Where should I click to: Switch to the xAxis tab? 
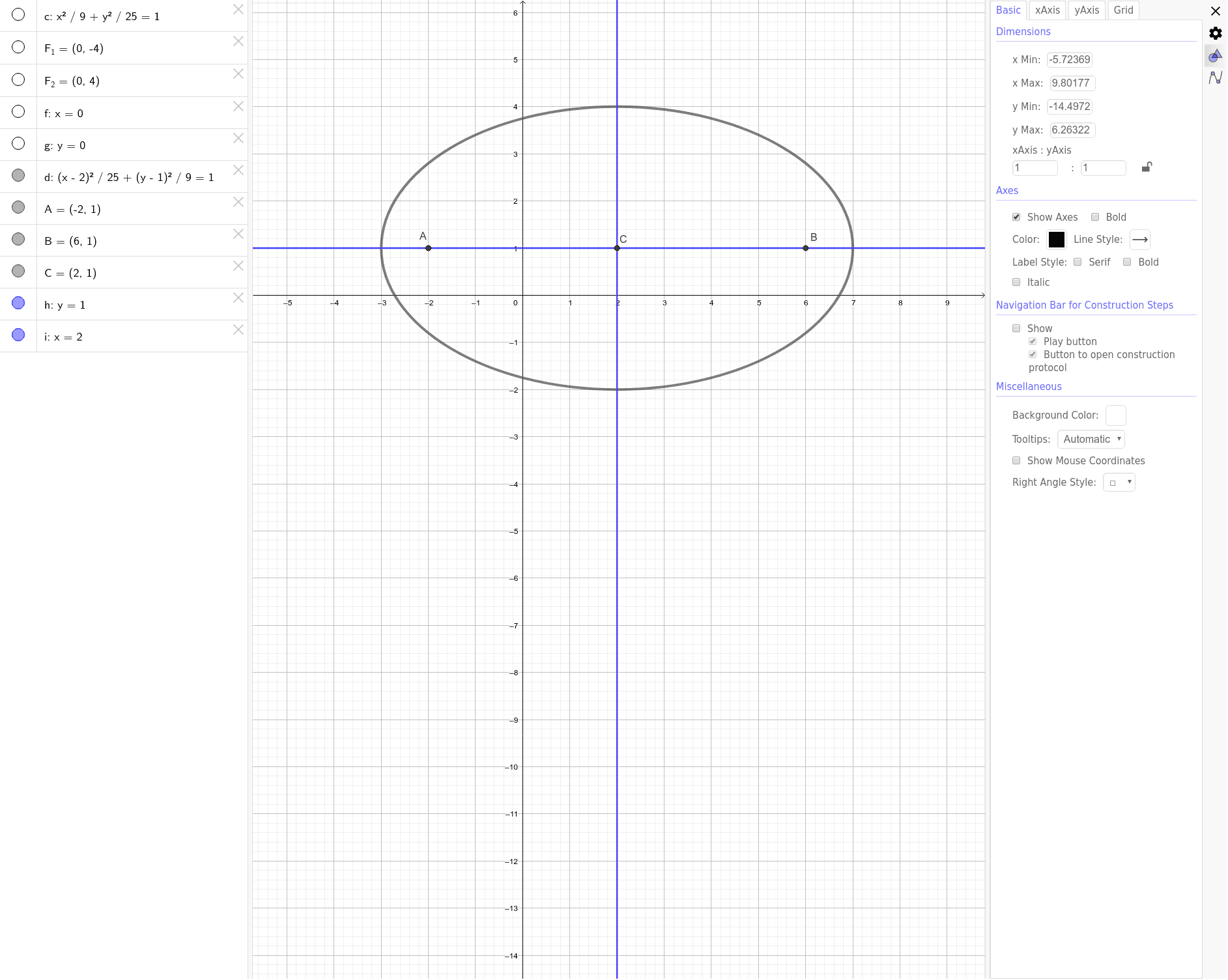[x=1047, y=10]
